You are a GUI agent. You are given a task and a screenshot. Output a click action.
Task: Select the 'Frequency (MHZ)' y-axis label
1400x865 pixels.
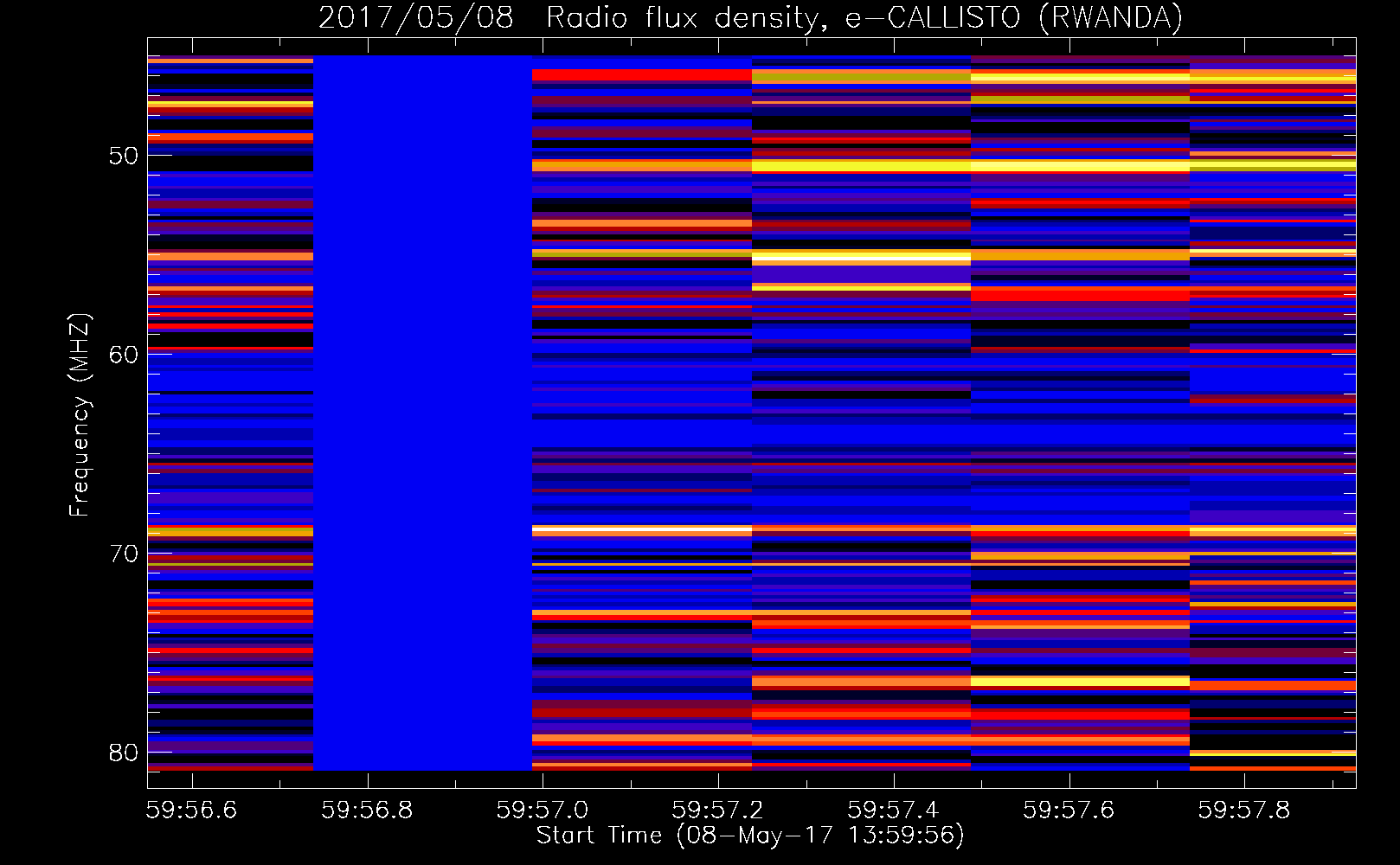79,415
